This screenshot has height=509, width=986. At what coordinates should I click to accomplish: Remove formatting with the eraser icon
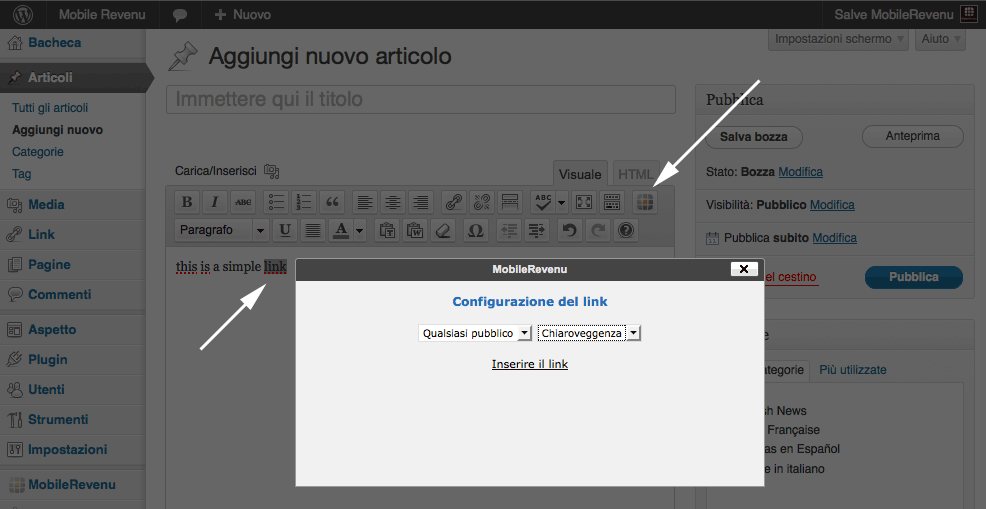[443, 230]
